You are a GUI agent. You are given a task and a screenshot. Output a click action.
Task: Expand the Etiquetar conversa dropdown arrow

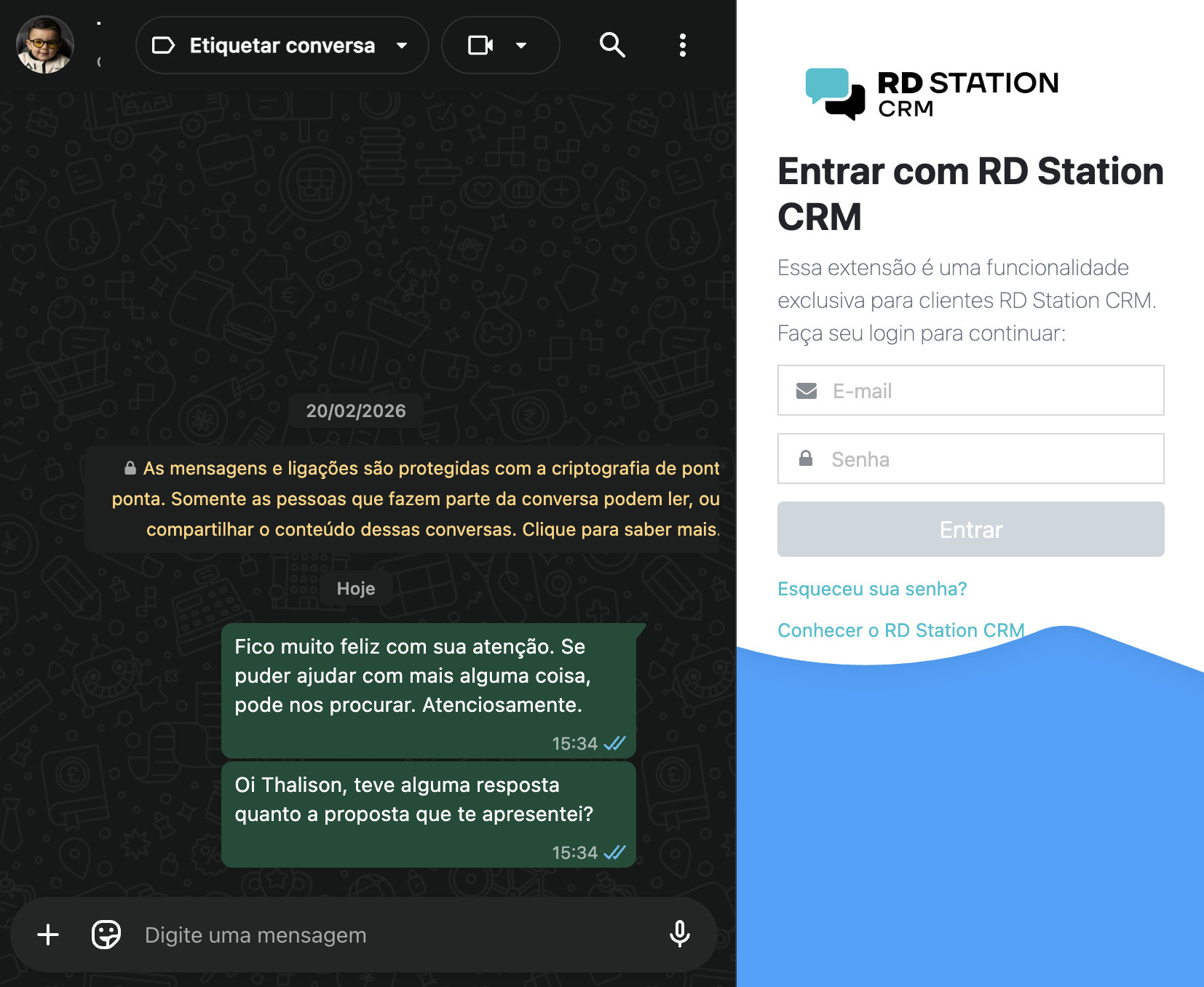pos(402,45)
